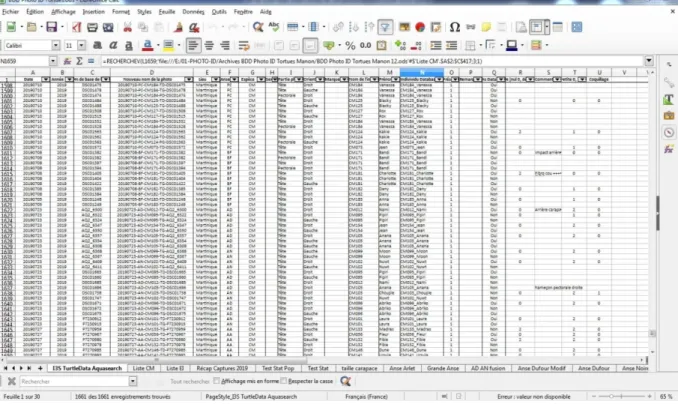Toggle Respecter la casse checkbox

pos(284,381)
